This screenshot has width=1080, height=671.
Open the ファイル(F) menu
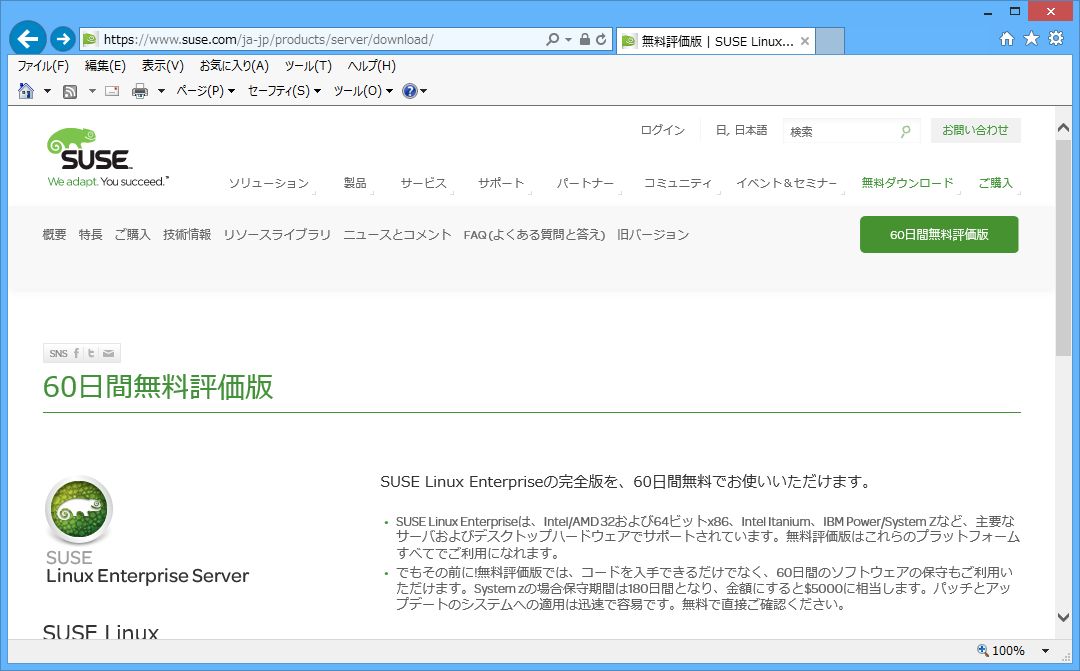click(43, 66)
